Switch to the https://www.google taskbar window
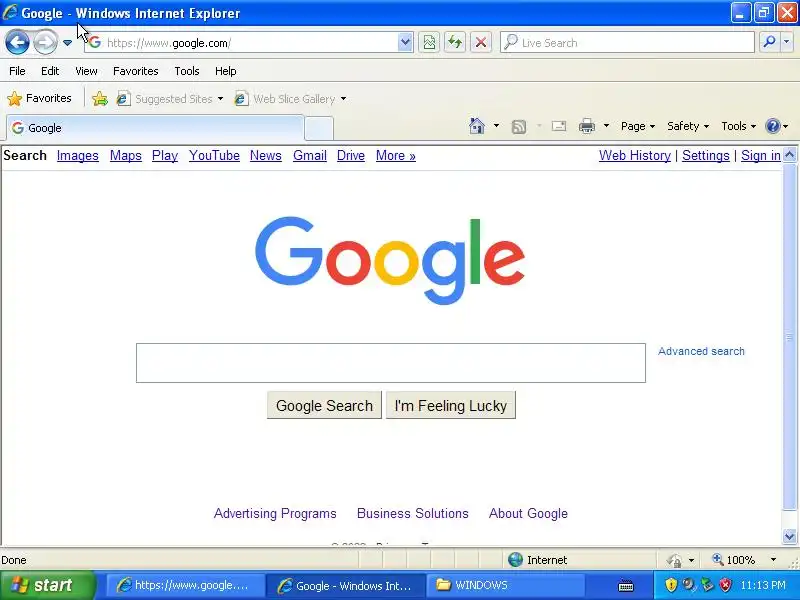The width and height of the screenshot is (800, 600). click(x=186, y=585)
